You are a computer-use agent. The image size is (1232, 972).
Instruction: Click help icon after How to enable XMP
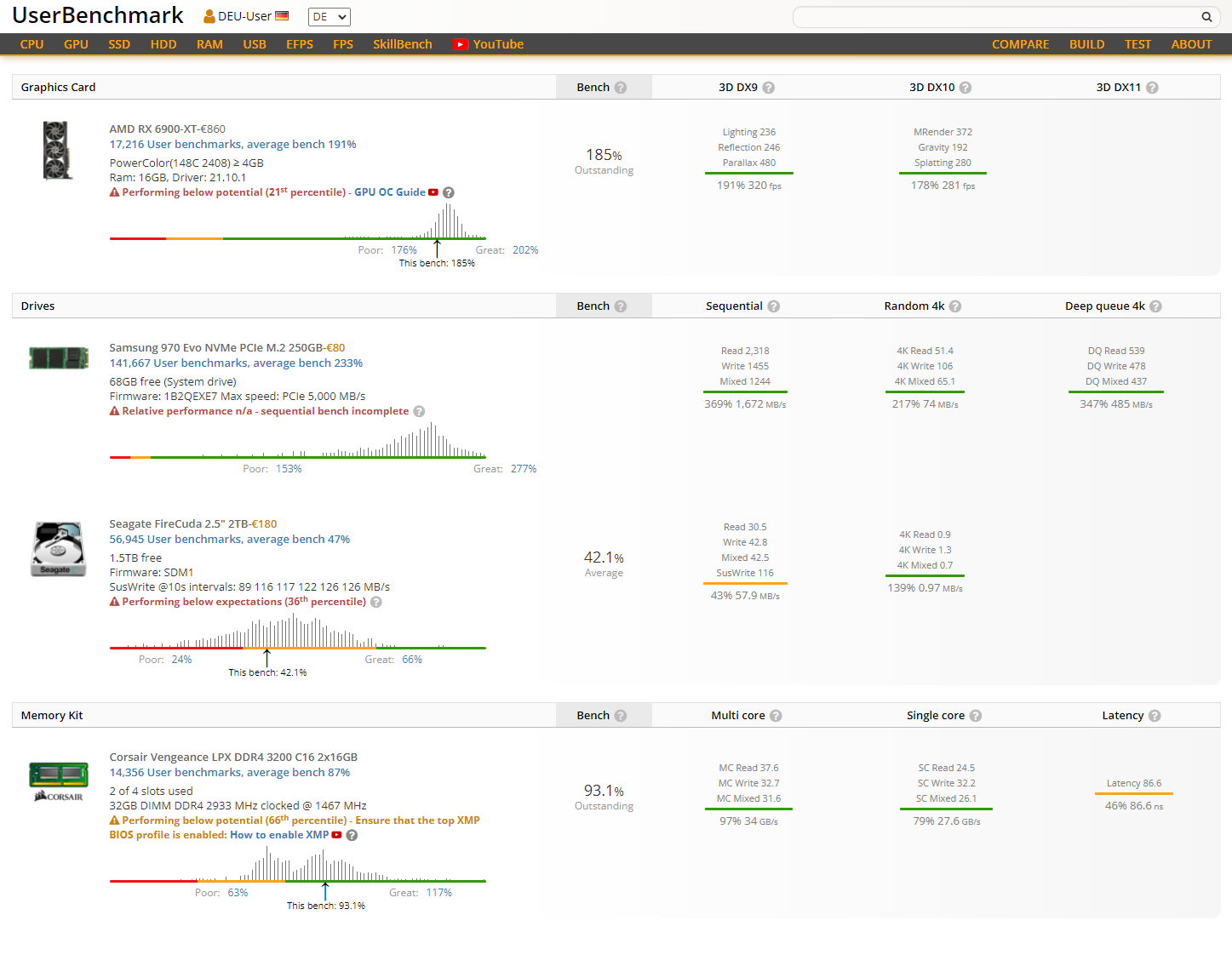pos(352,835)
